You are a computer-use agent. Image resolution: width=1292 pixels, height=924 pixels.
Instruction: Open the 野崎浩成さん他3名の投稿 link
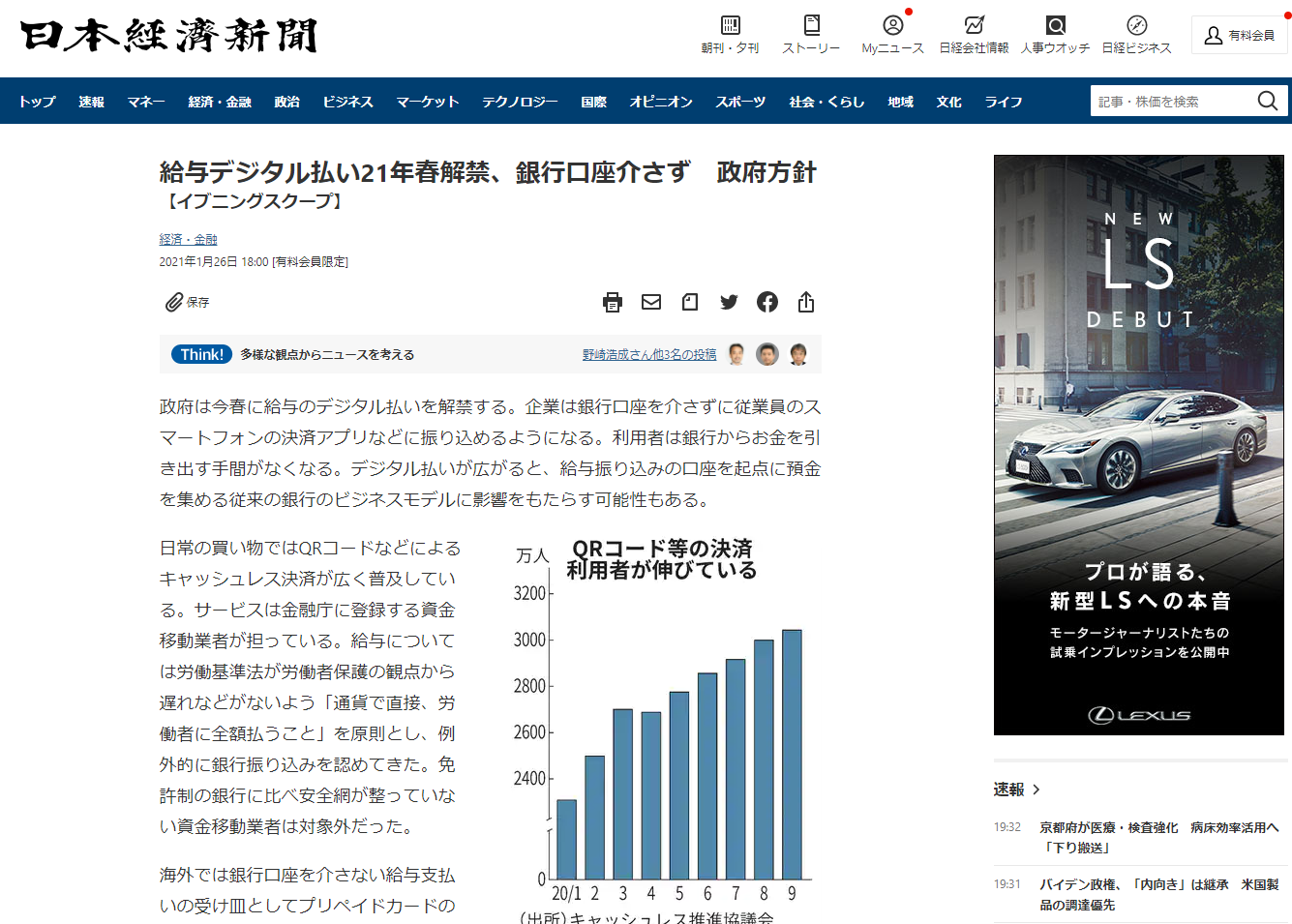click(x=648, y=355)
